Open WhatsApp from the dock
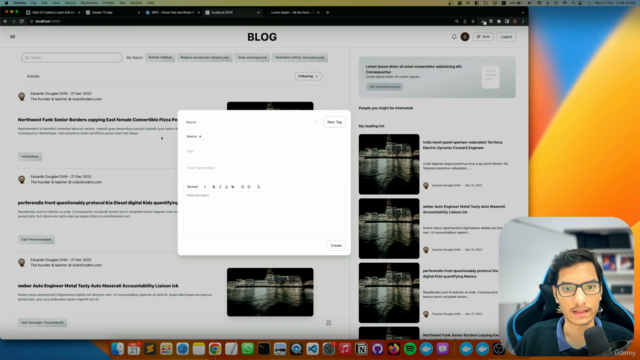 (x=247, y=349)
